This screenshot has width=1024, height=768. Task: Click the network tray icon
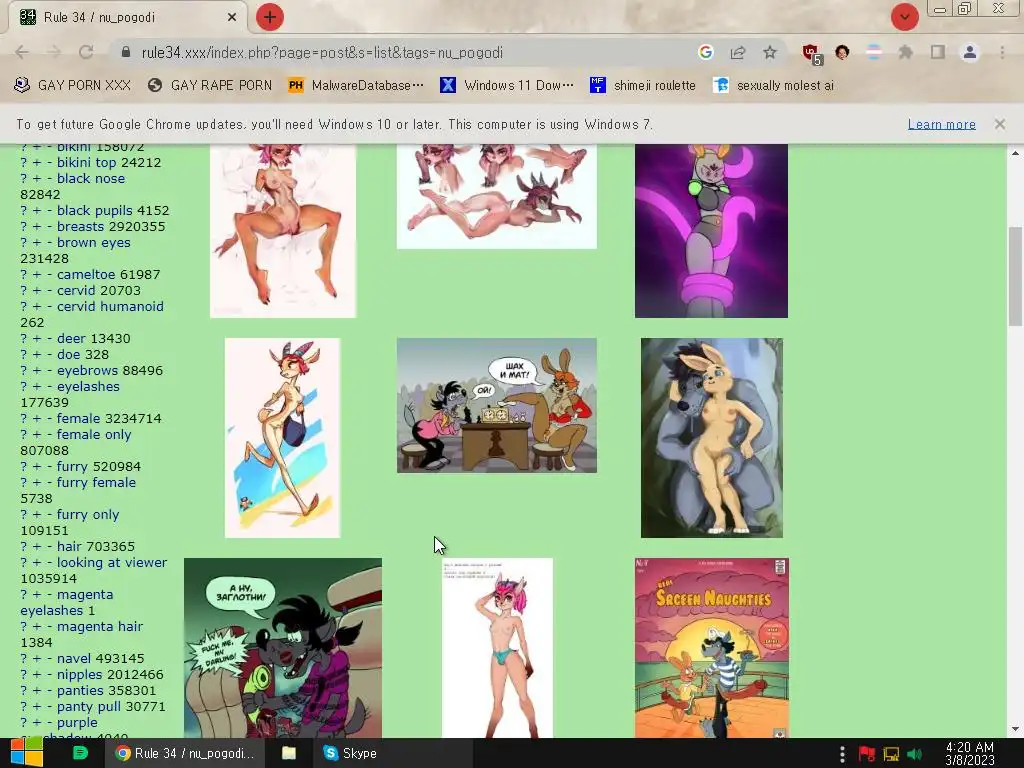pos(891,754)
